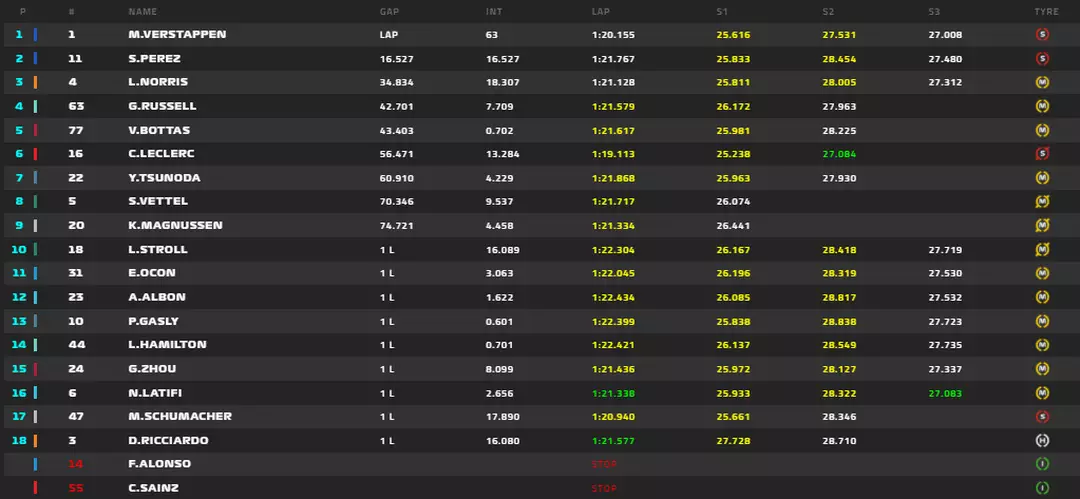
Task: Click Verstappen's red soft tyre icon
Action: pos(1043,35)
